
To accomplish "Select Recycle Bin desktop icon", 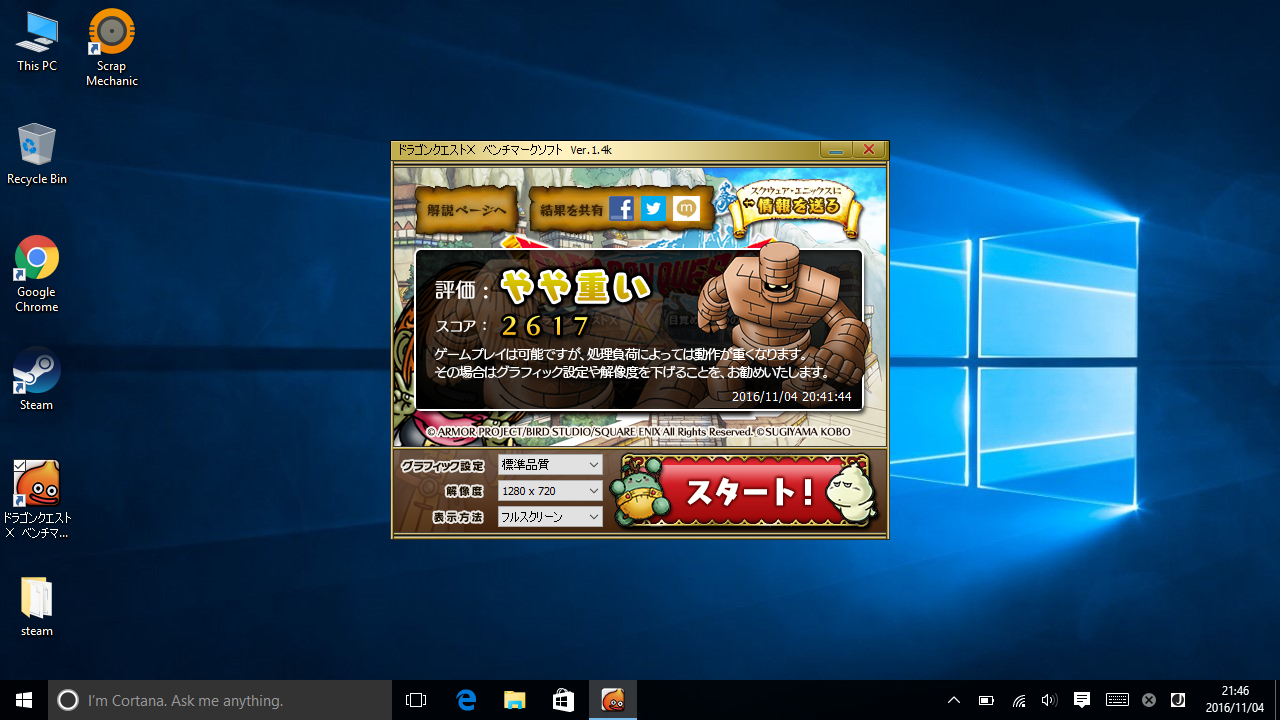I will (37, 154).
